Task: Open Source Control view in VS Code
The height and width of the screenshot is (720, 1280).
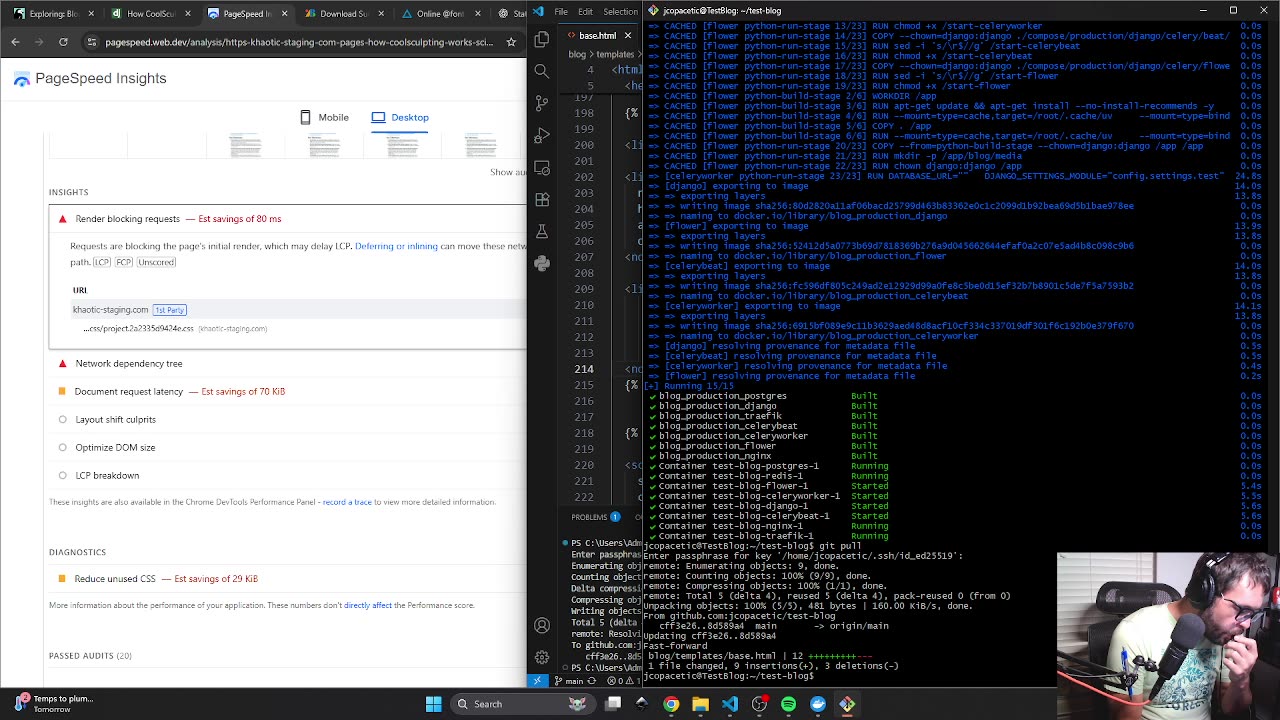Action: [542, 103]
